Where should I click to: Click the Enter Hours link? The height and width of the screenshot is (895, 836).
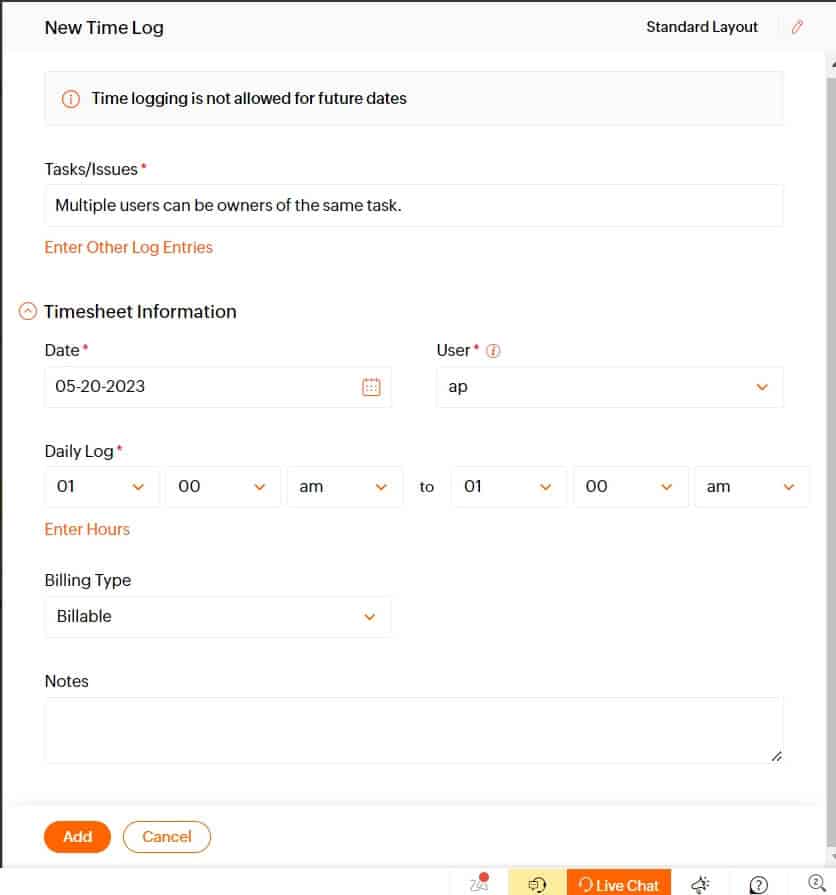coord(87,529)
